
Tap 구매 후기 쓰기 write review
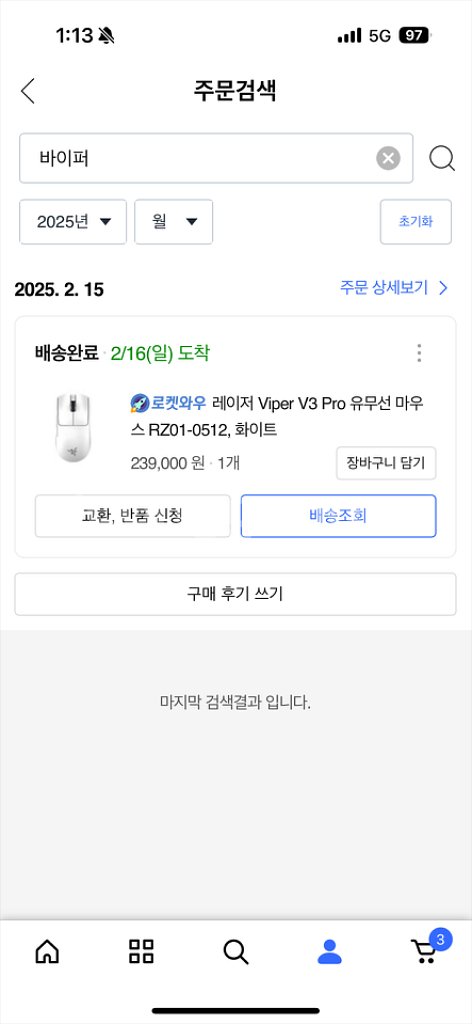click(235, 594)
